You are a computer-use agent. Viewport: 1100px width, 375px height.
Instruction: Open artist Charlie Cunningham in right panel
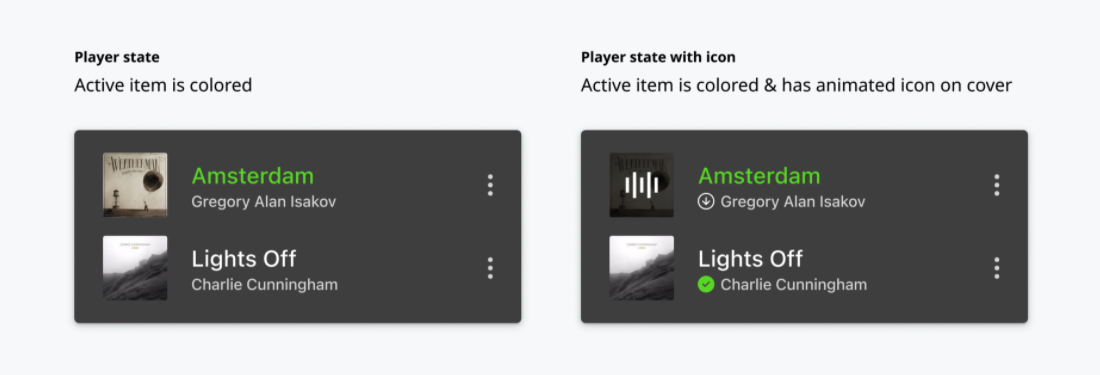(793, 285)
